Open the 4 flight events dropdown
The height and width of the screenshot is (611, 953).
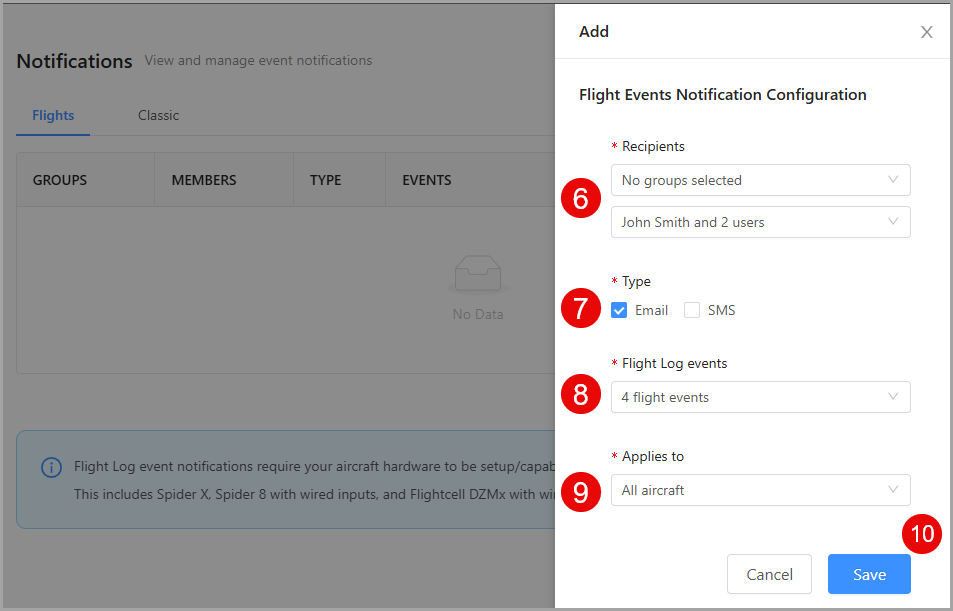click(x=760, y=397)
